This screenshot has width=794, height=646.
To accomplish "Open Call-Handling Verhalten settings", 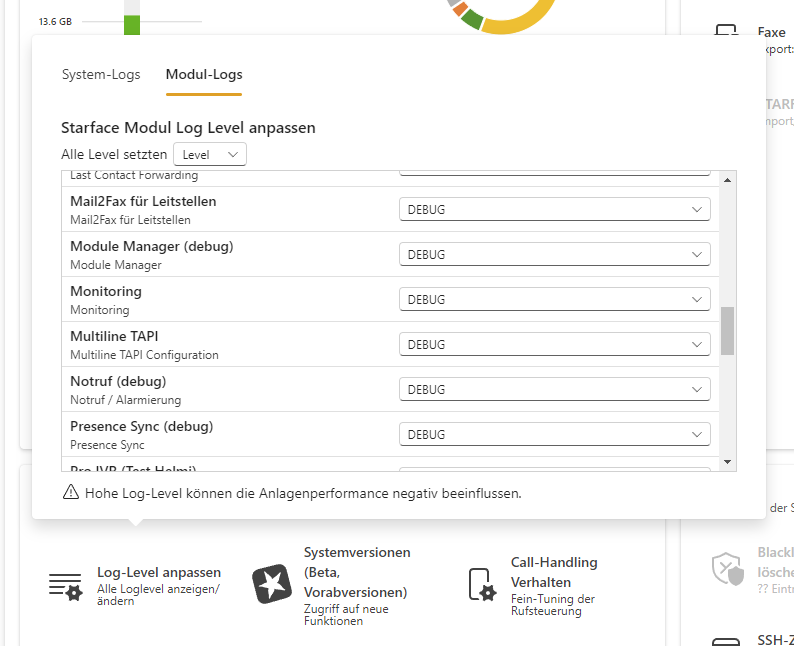I will [x=554, y=572].
